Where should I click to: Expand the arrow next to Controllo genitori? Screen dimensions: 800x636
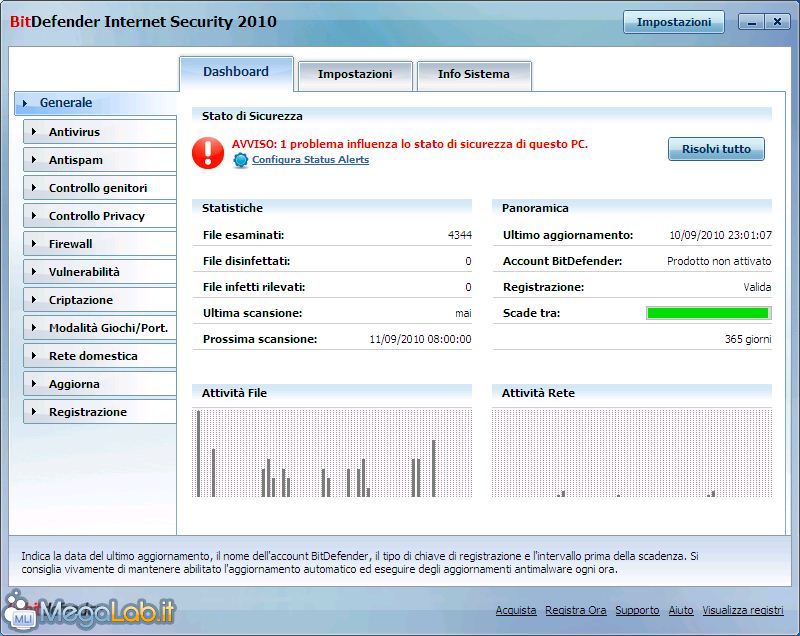(x=34, y=188)
